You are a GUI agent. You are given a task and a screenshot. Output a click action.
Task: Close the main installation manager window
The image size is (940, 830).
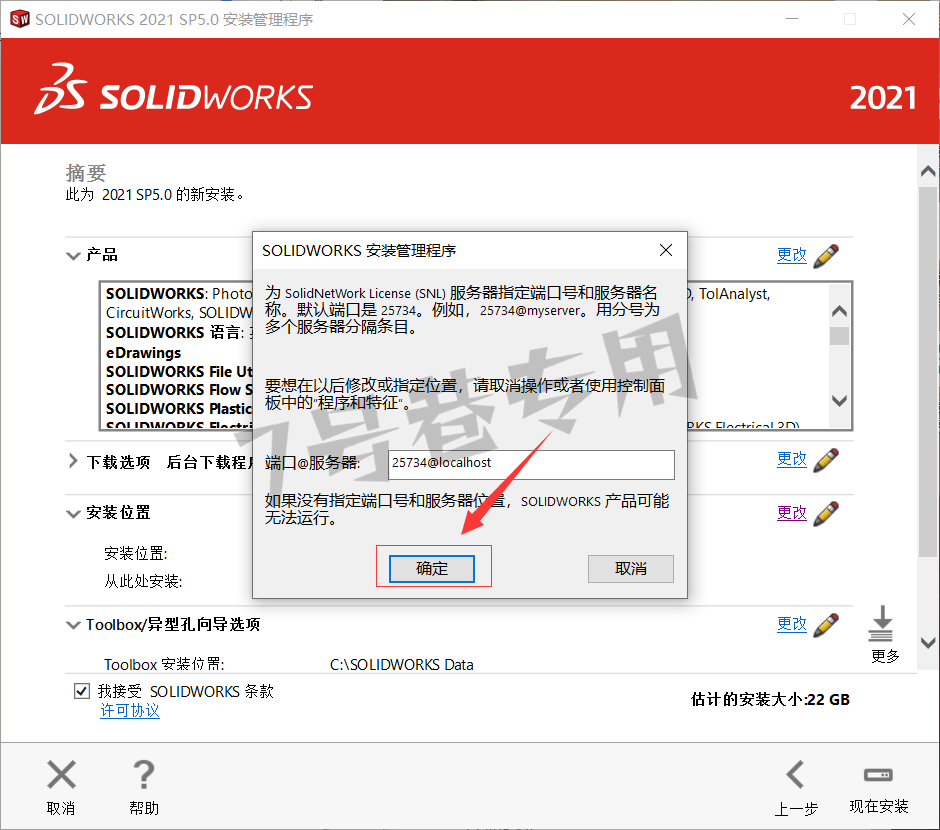click(909, 19)
